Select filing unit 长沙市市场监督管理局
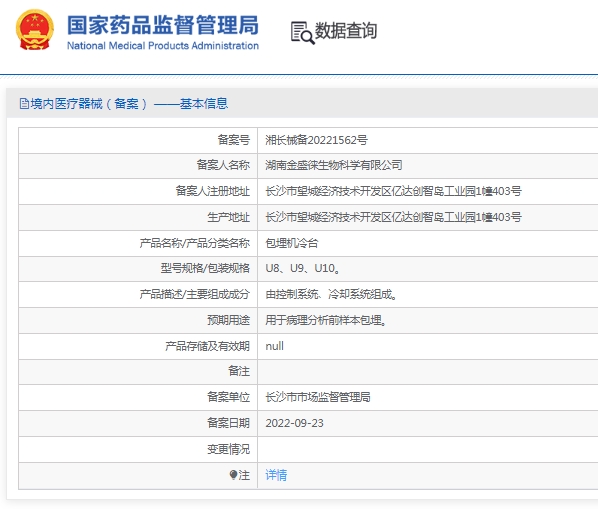The image size is (598, 509). click(318, 397)
